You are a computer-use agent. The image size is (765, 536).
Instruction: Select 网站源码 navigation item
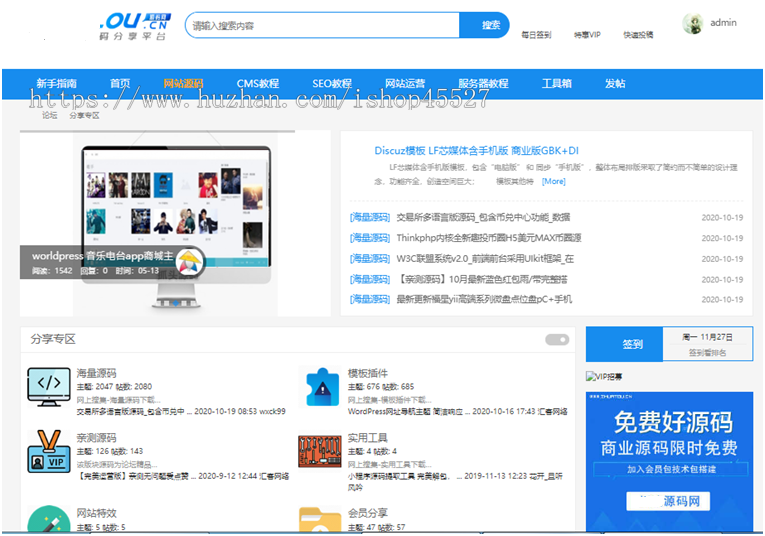(x=183, y=83)
